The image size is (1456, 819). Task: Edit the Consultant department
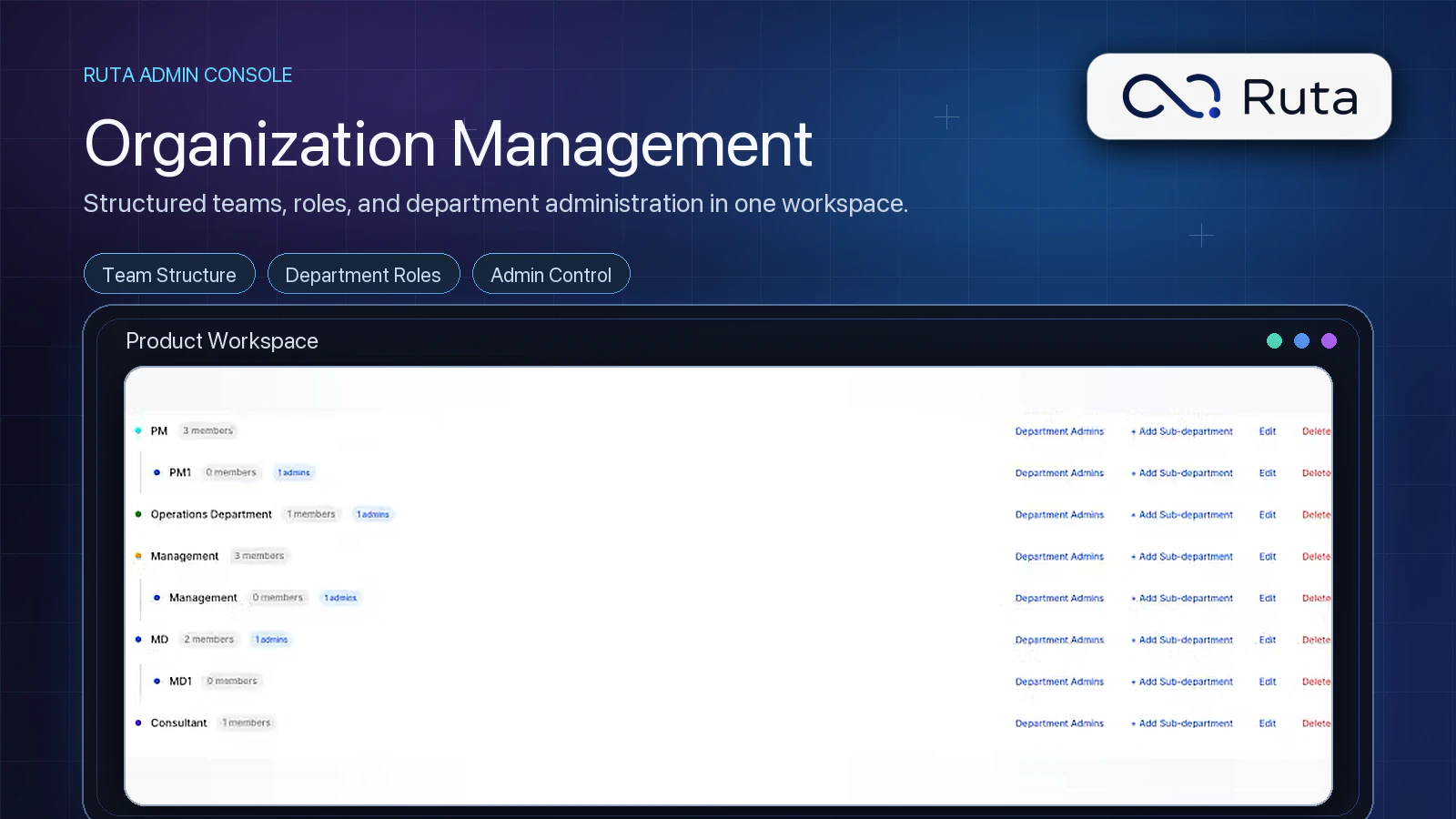[1268, 724]
